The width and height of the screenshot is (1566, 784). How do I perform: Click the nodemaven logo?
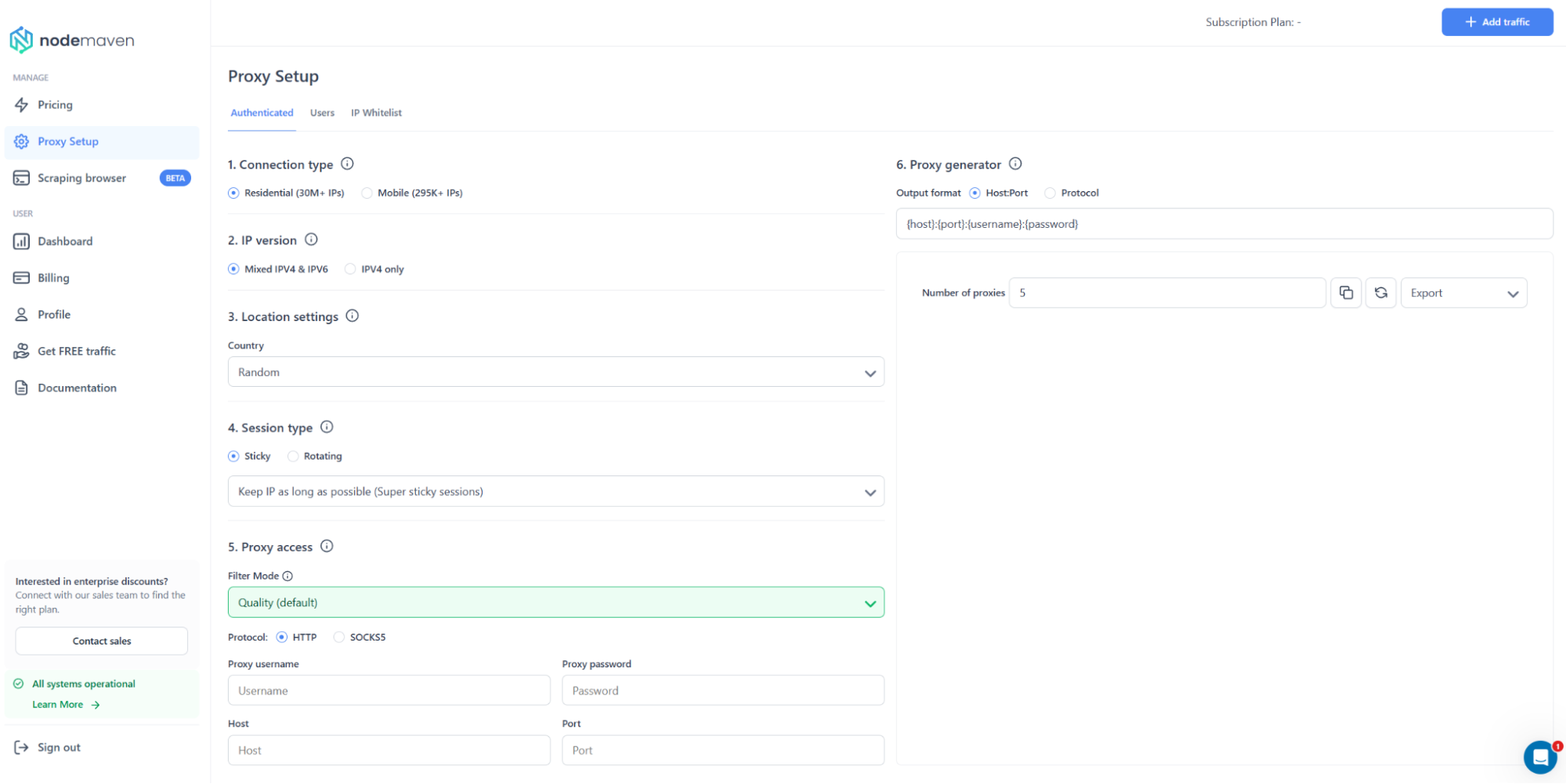click(72, 40)
